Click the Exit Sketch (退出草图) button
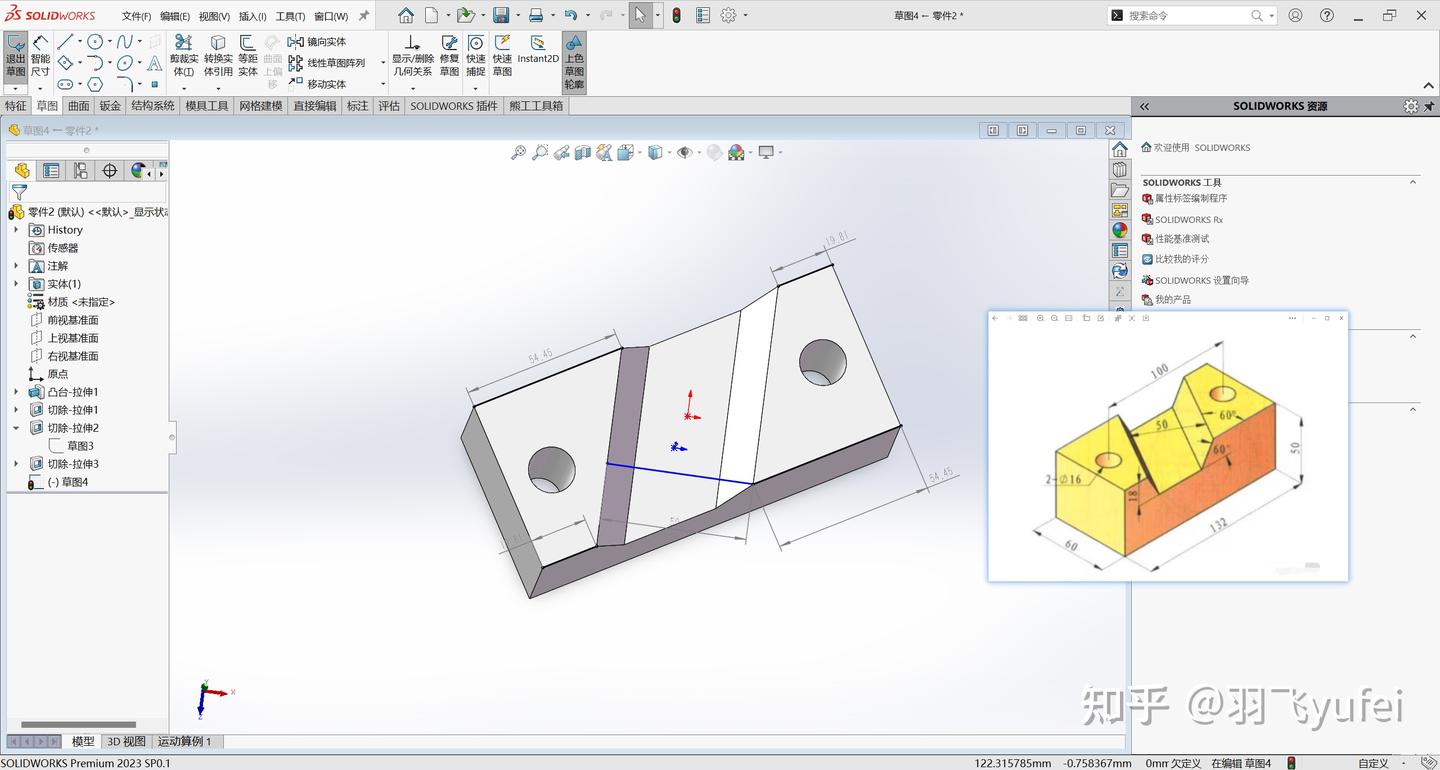Viewport: 1440px width, 770px height. [x=16, y=57]
